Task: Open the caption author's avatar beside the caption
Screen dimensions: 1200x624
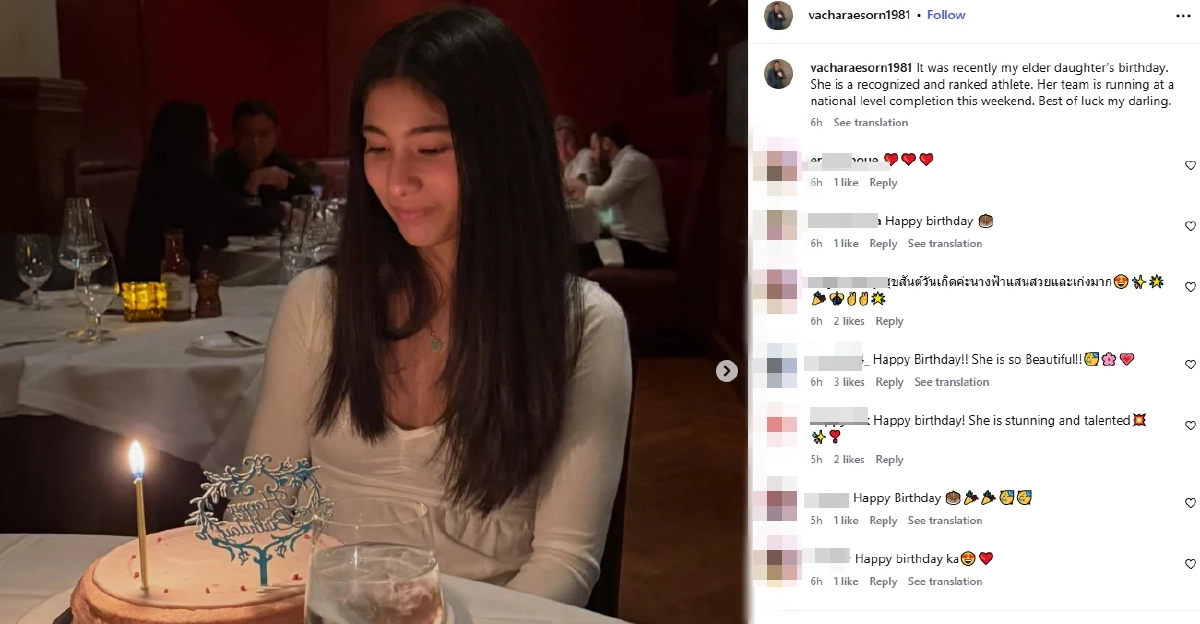Action: pos(779,74)
